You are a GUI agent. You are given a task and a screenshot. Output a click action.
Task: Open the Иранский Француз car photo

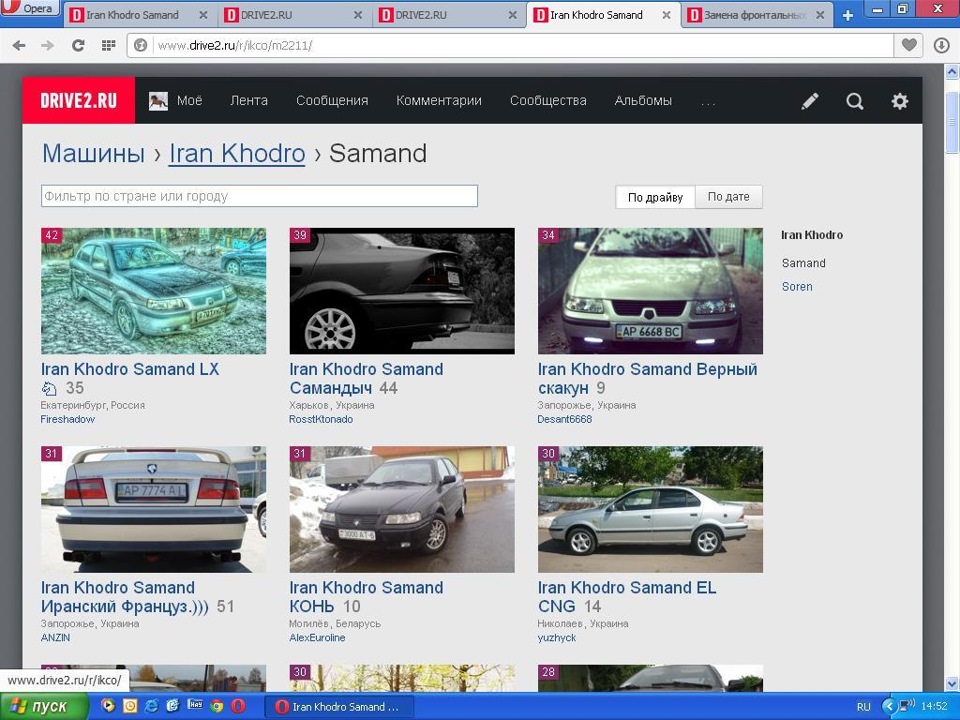(x=154, y=509)
